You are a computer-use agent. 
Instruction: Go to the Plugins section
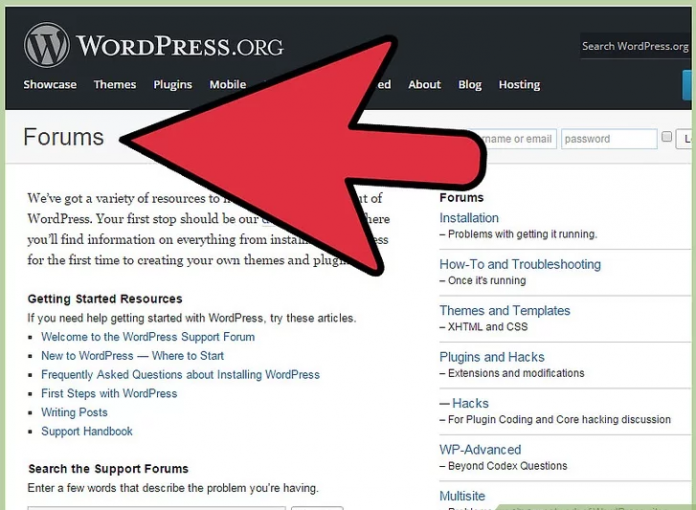(173, 85)
